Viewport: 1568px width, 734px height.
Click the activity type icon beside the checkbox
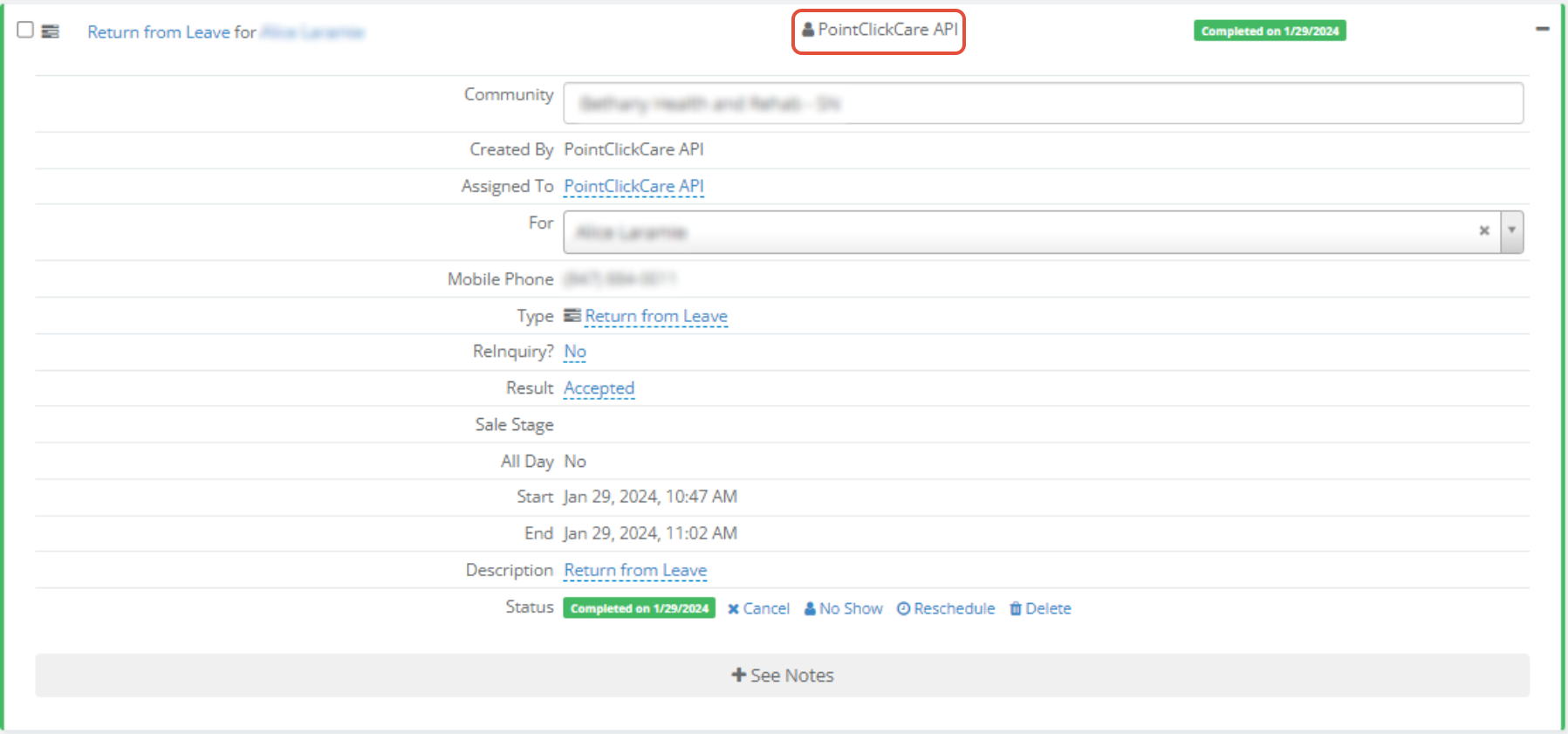click(x=51, y=31)
